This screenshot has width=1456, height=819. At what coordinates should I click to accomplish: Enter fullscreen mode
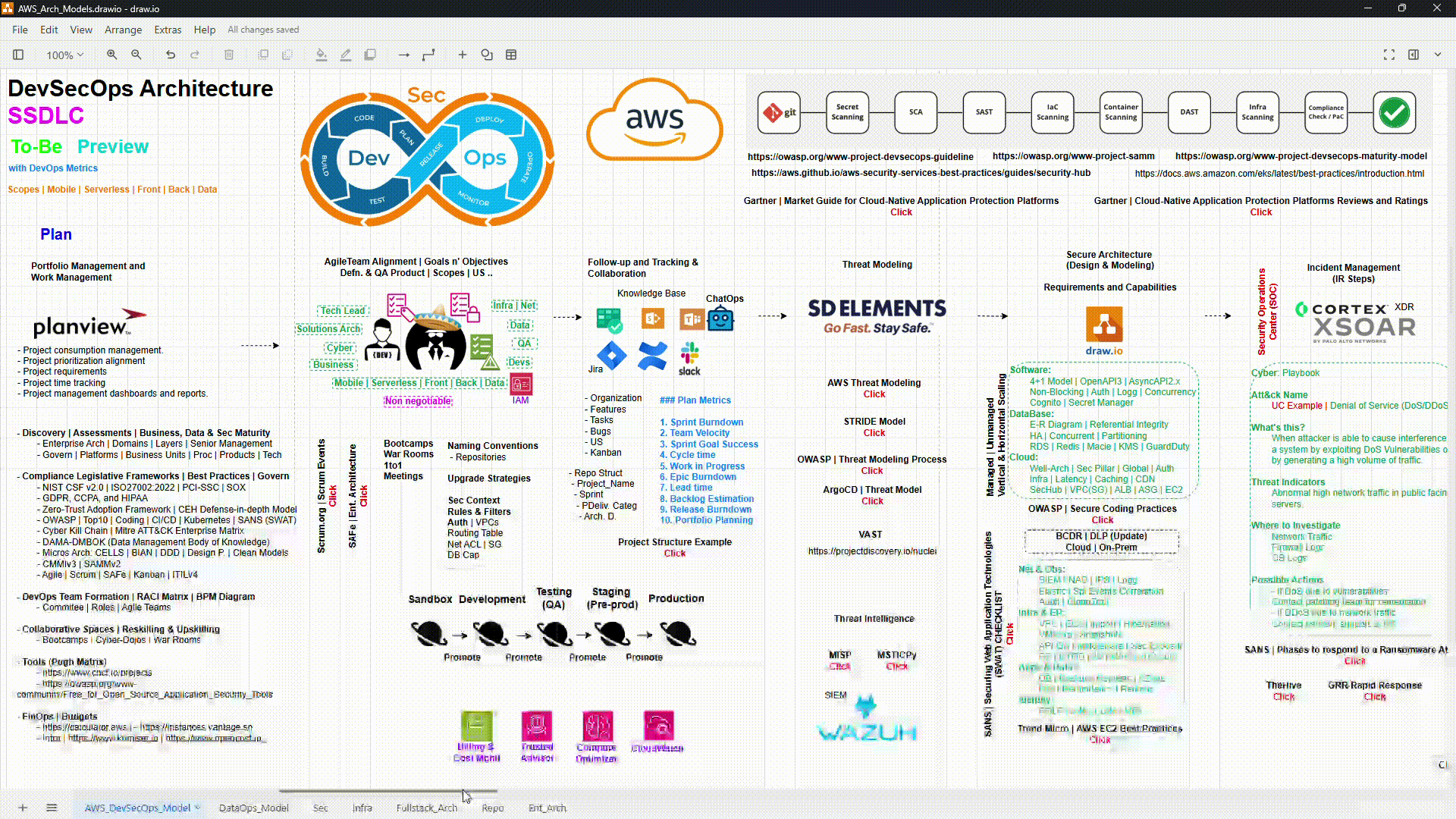(x=1389, y=55)
